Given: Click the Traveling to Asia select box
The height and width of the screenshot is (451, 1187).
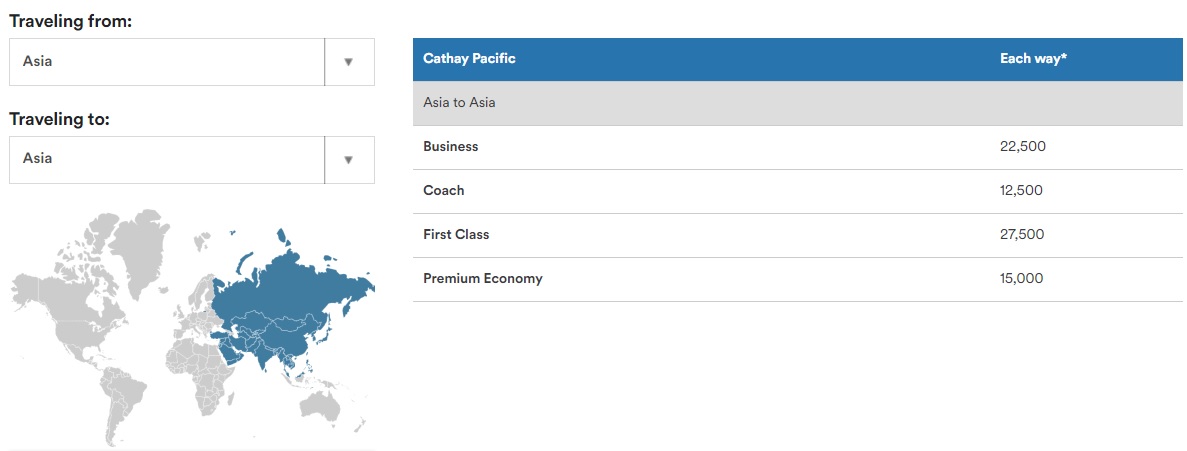Looking at the screenshot, I should [167, 160].
